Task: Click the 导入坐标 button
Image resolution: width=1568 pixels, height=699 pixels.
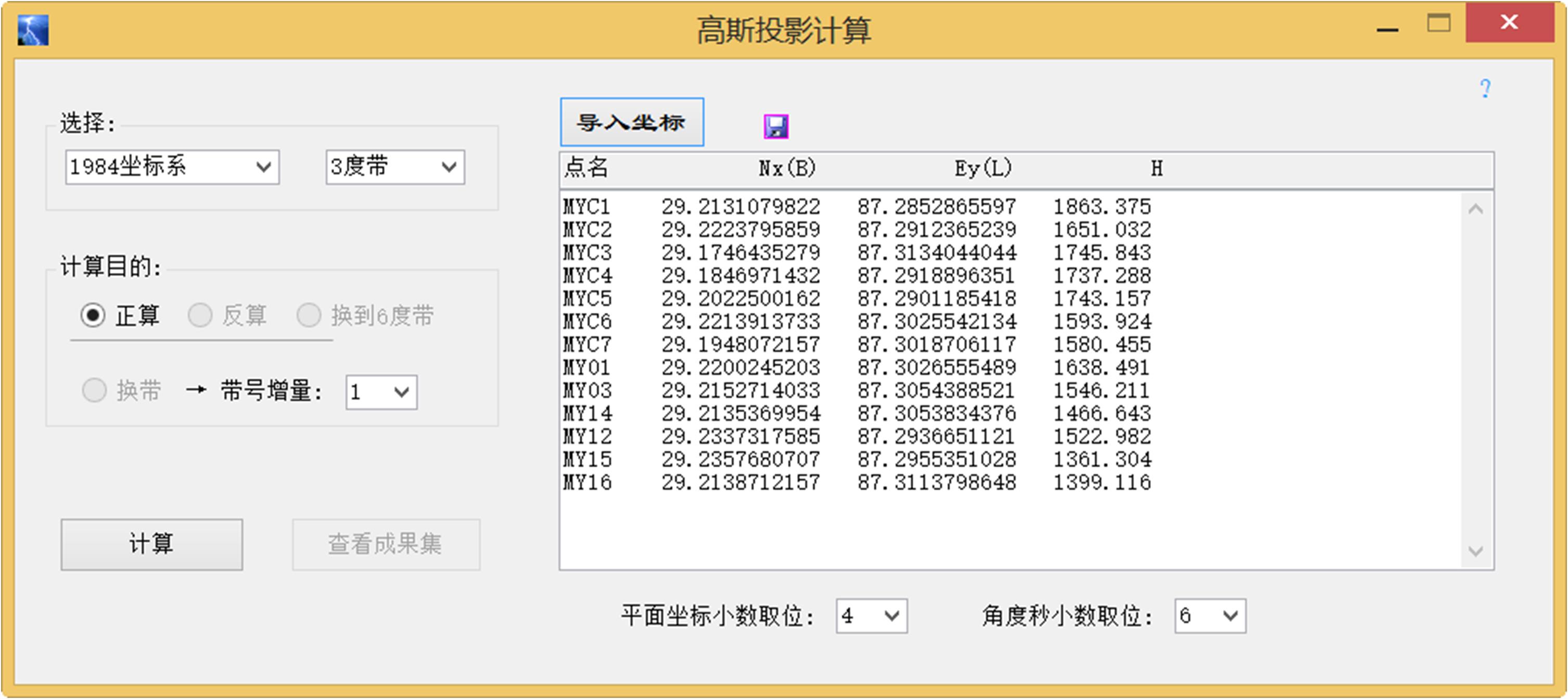Action: (x=631, y=122)
